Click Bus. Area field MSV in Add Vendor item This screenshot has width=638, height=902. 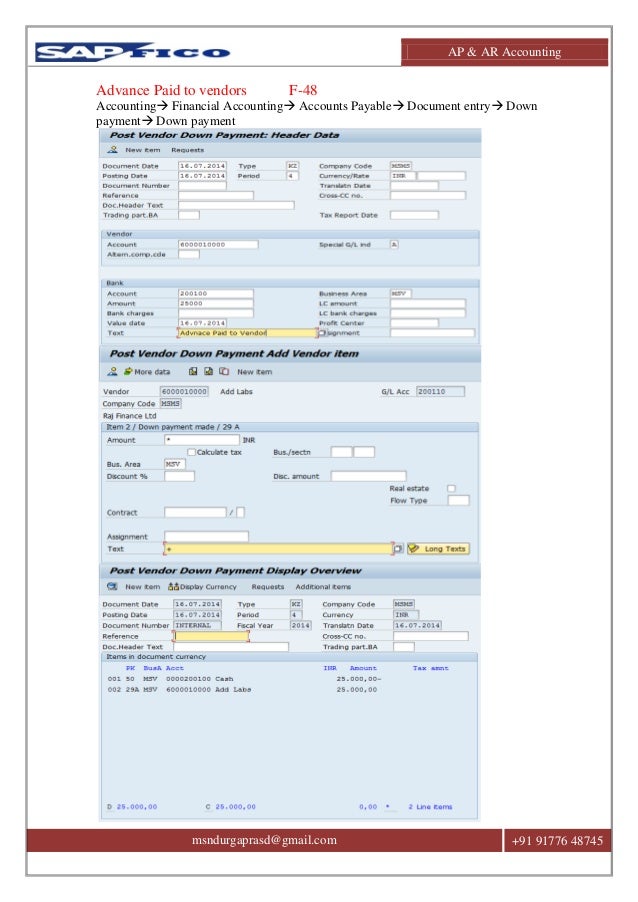pyautogui.click(x=175, y=464)
